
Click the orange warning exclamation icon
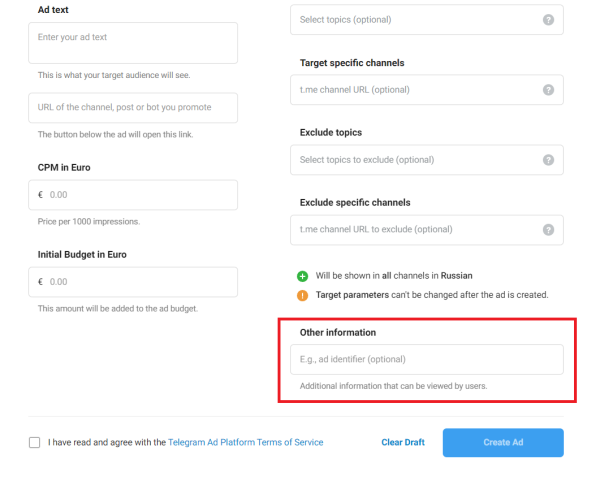302,295
